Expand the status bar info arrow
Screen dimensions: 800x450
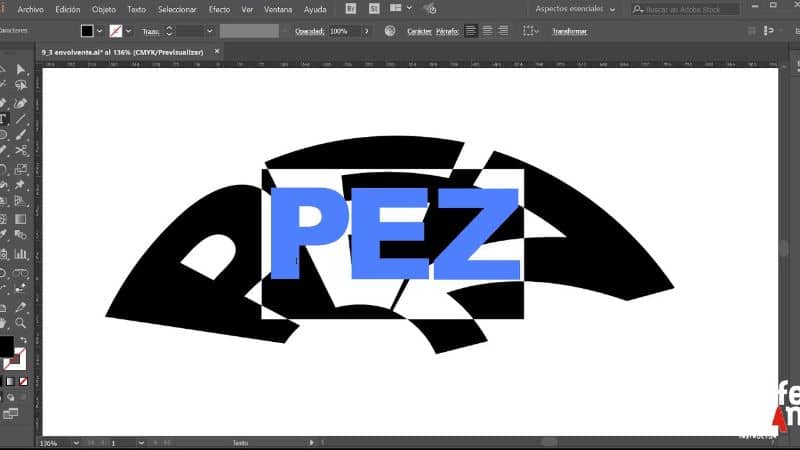pyautogui.click(x=311, y=442)
